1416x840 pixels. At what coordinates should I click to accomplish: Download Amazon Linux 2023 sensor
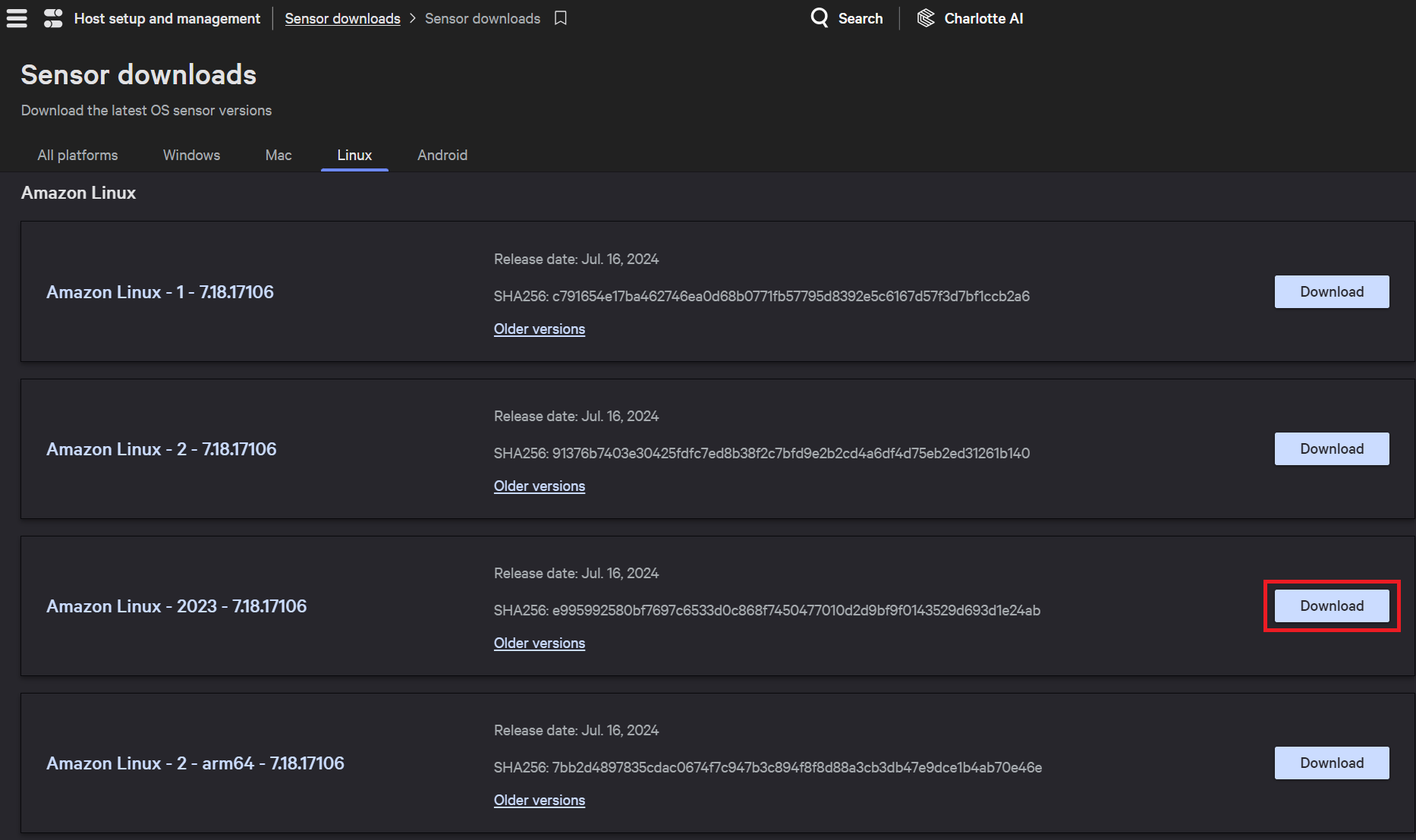tap(1332, 606)
